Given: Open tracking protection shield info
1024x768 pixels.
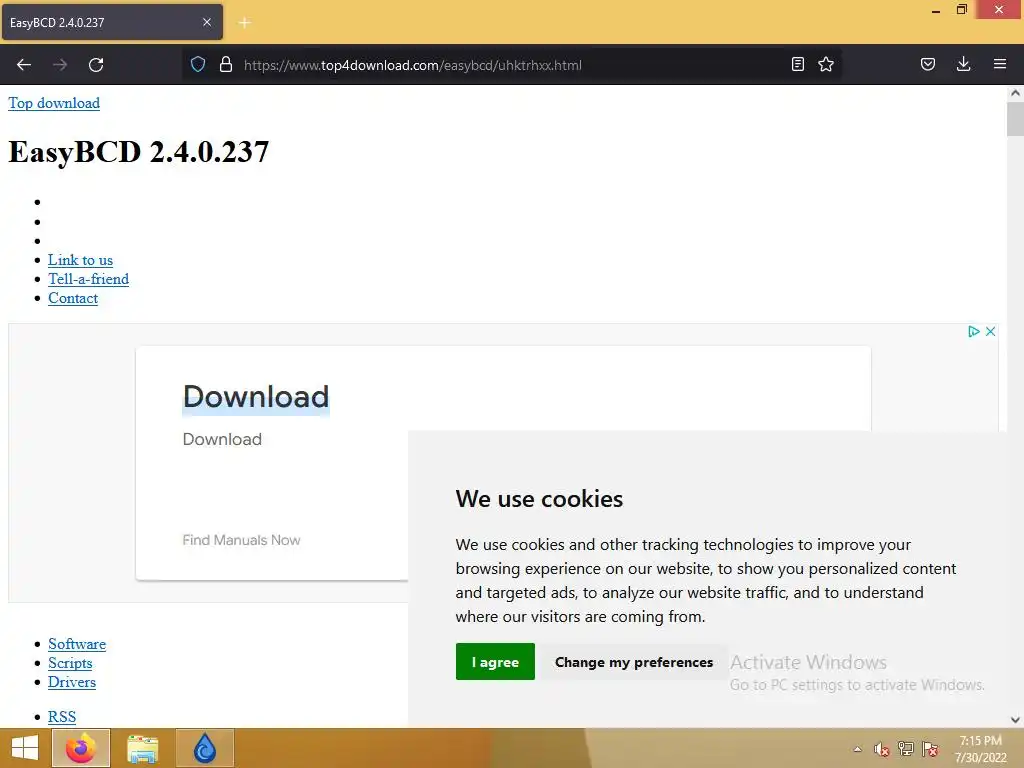Looking at the screenshot, I should (x=198, y=64).
